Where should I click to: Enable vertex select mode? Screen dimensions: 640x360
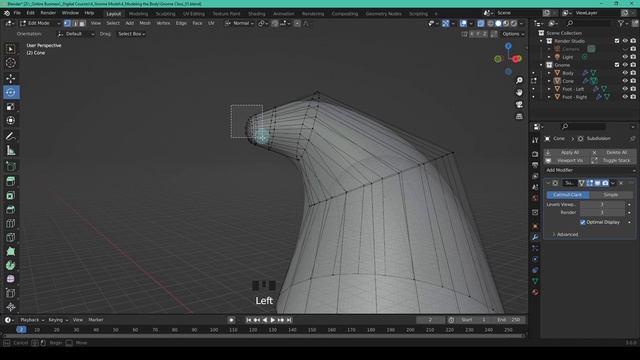[x=67, y=23]
